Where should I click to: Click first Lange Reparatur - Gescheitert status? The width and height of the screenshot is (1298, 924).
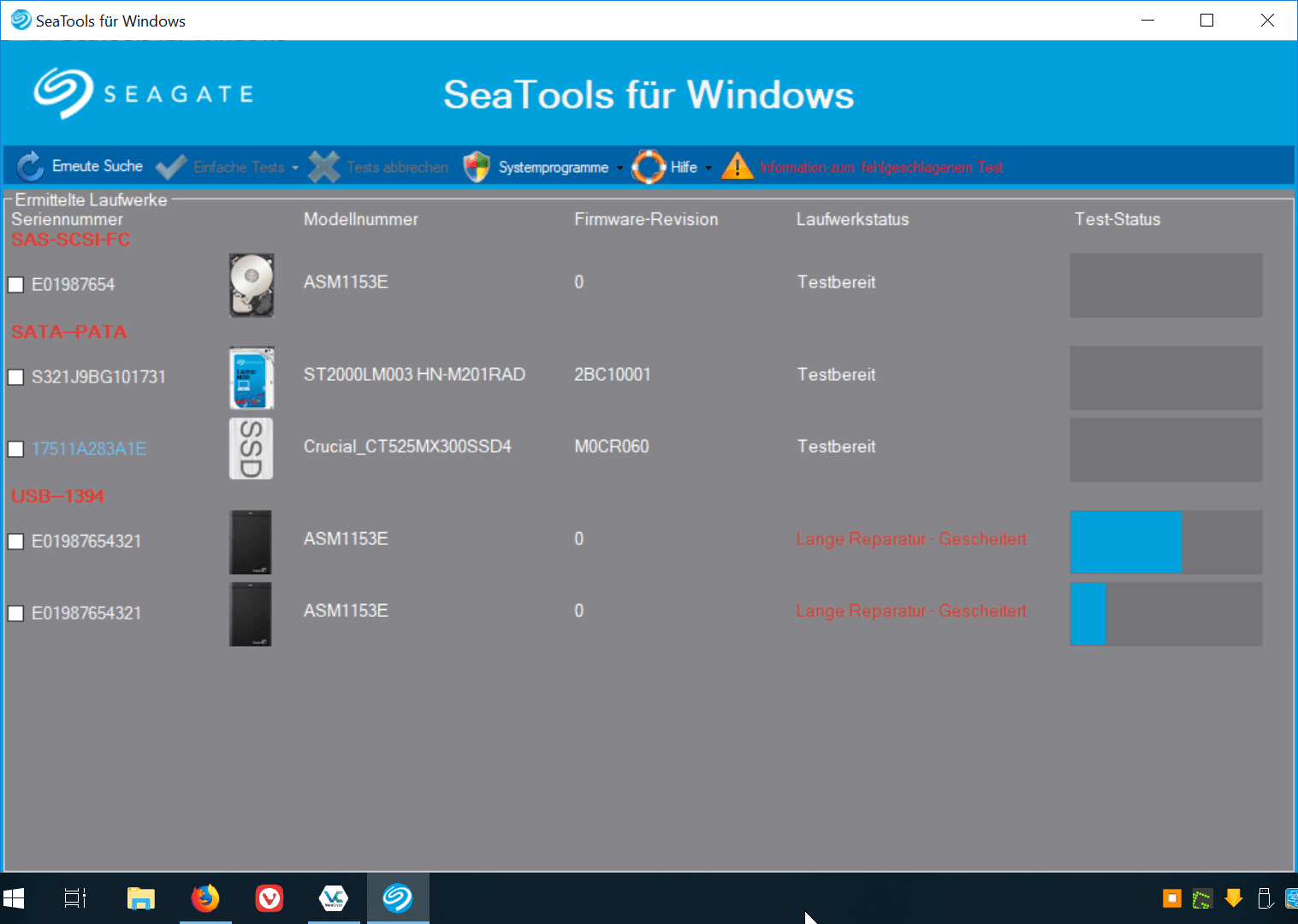[x=911, y=539]
